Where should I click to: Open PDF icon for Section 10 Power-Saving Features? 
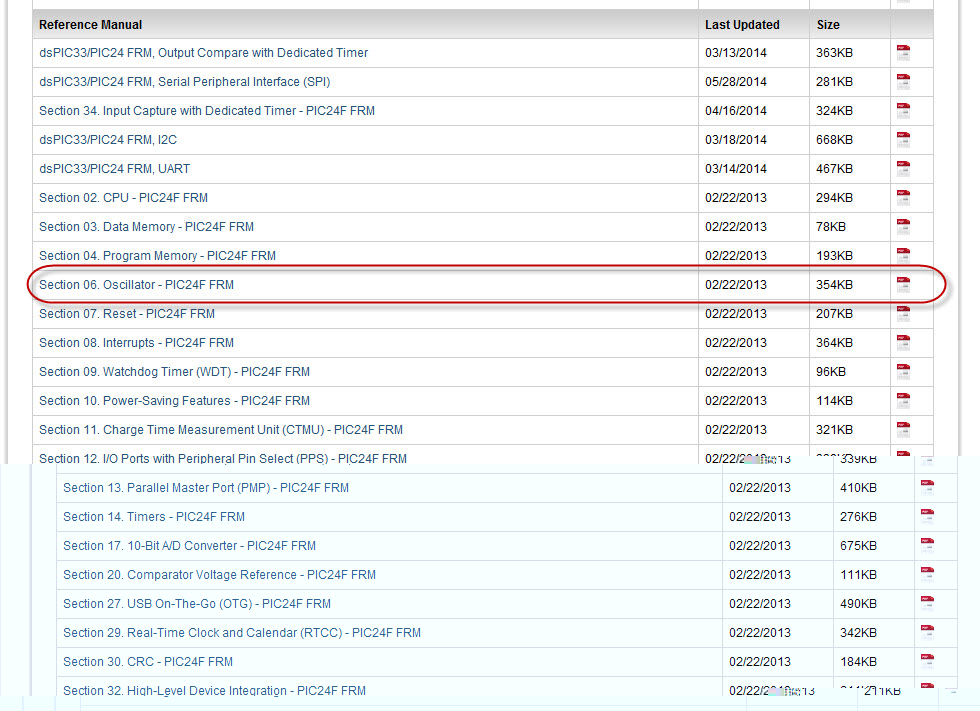point(903,400)
